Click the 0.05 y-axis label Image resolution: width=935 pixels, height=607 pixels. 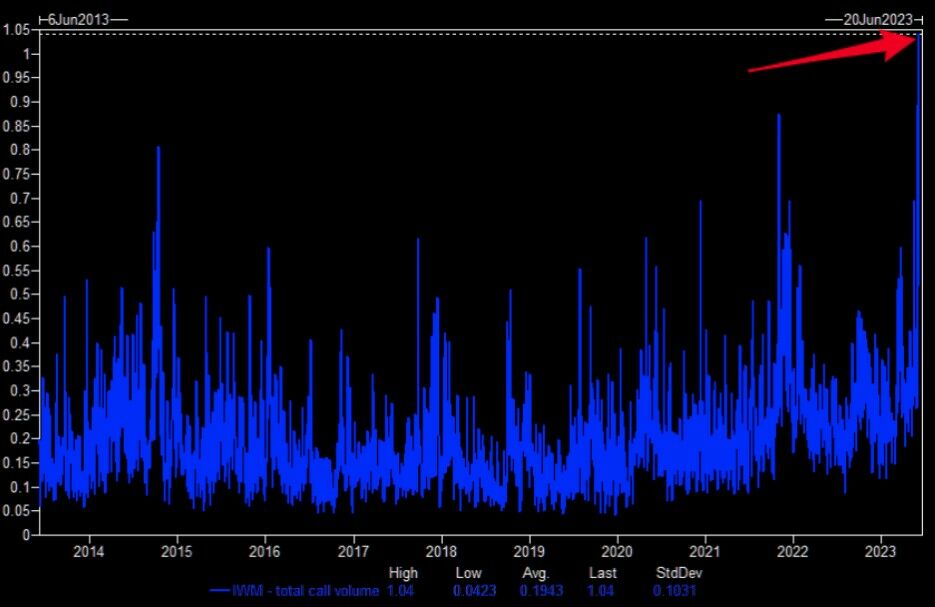[17, 510]
